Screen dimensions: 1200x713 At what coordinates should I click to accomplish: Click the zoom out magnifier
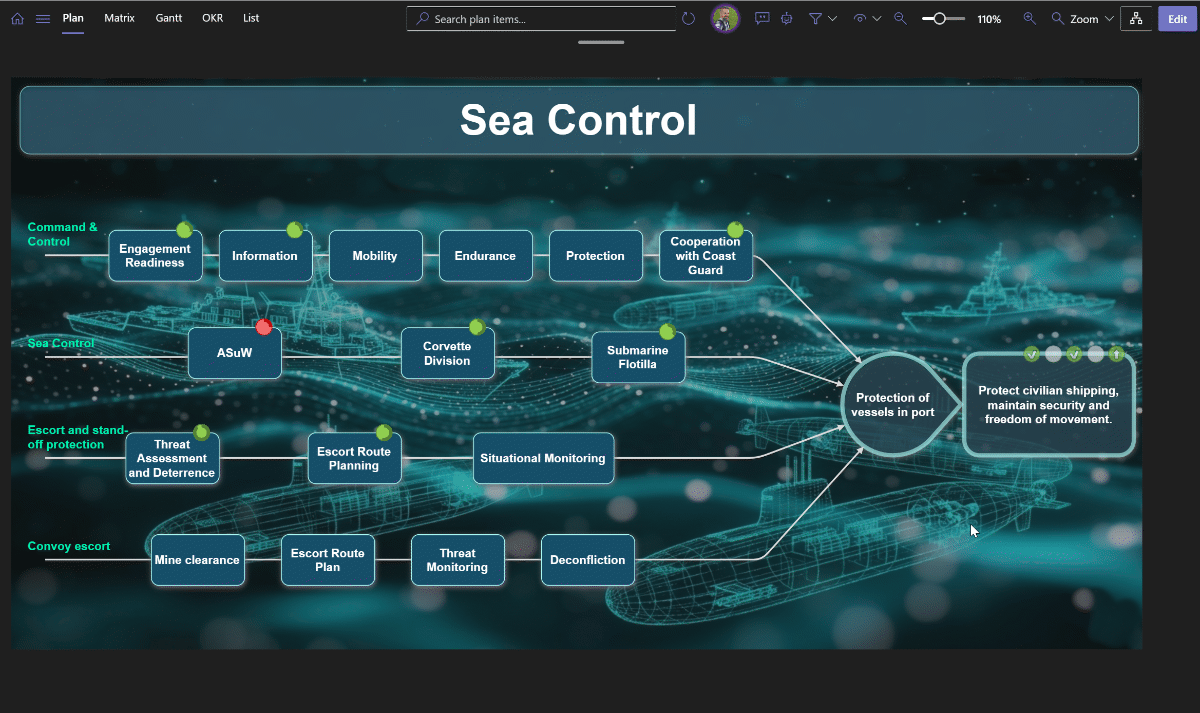tap(900, 19)
